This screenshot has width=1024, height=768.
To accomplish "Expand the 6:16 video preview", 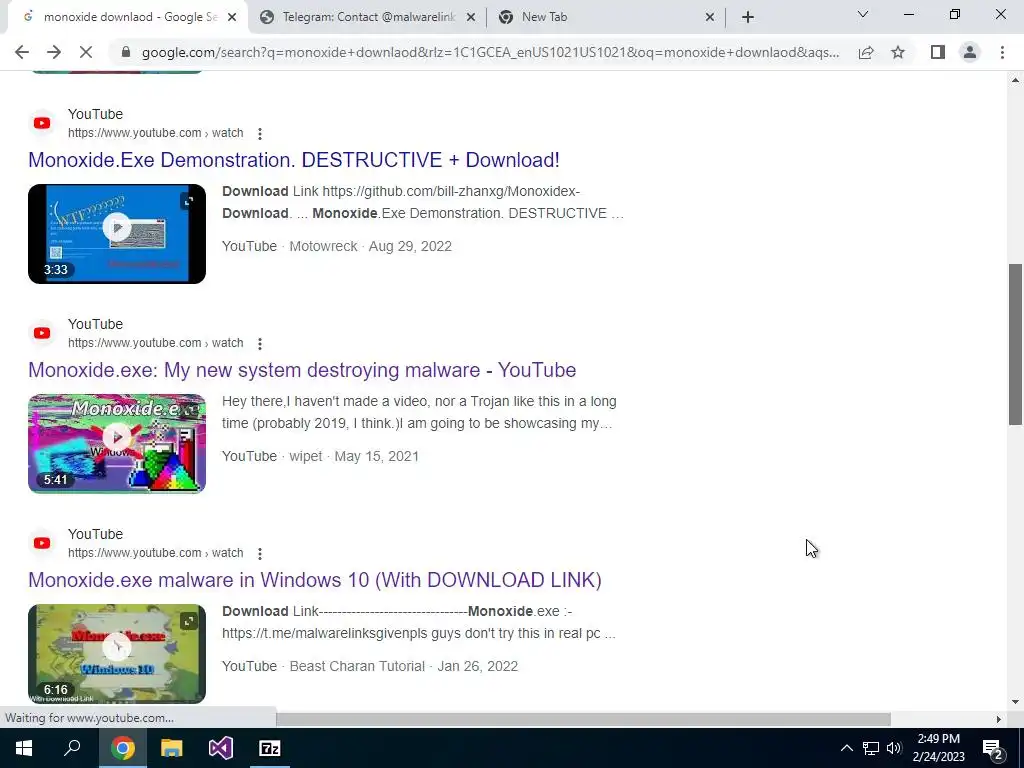I will pyautogui.click(x=189, y=621).
